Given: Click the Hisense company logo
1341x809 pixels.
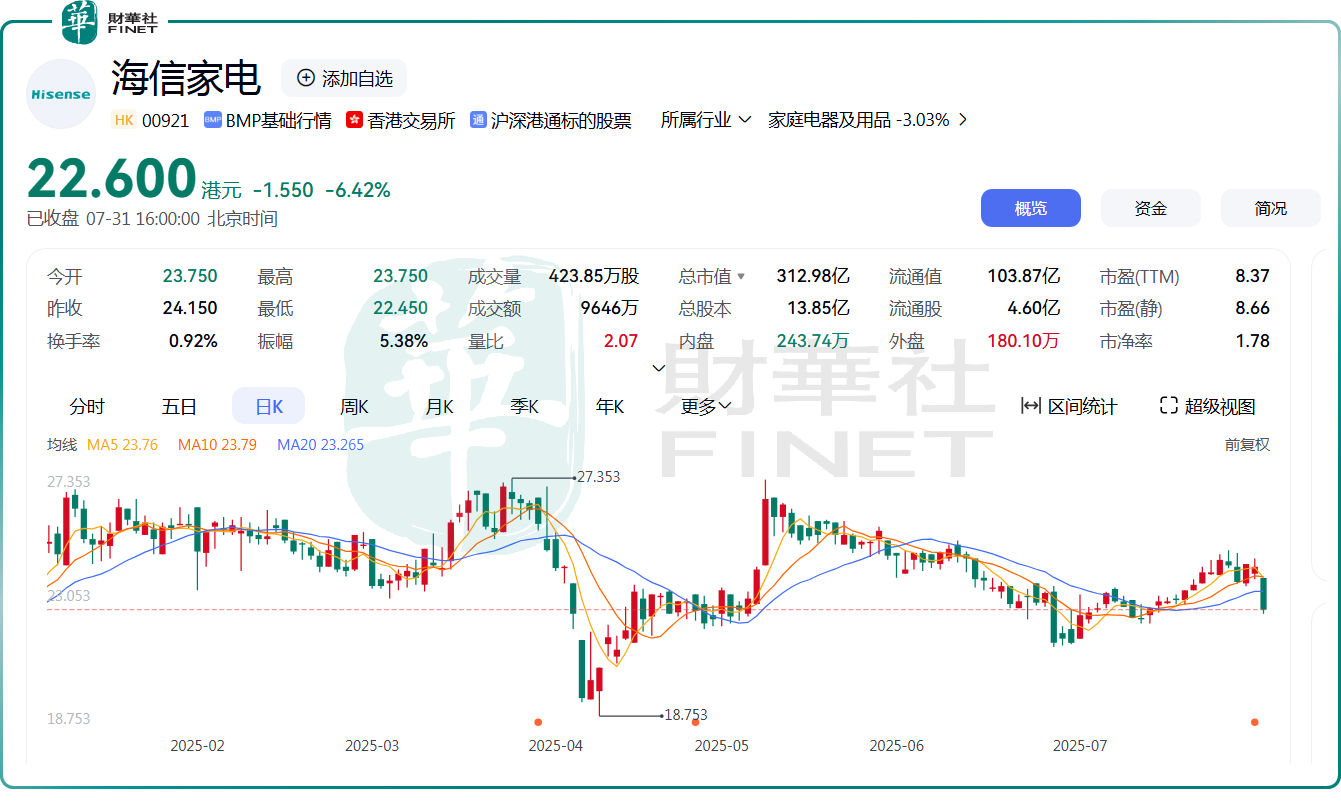Looking at the screenshot, I should [x=61, y=94].
